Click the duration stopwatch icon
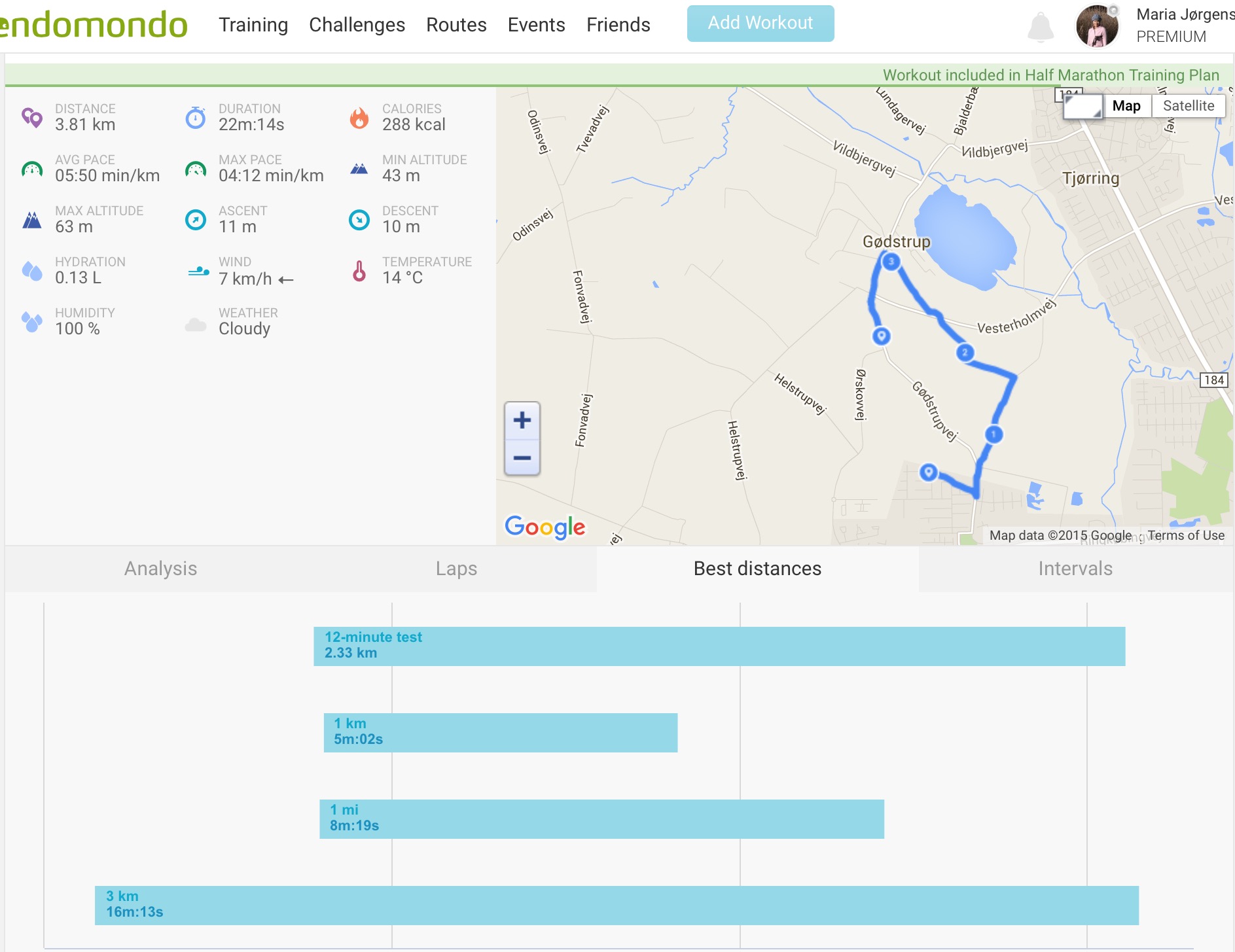The image size is (1235, 952). (x=196, y=118)
